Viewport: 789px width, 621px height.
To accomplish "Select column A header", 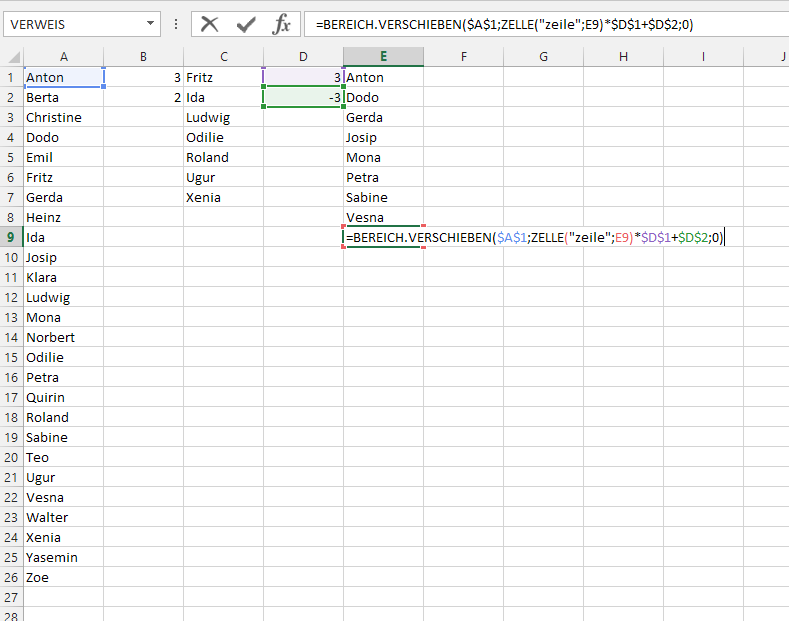I will 63,57.
